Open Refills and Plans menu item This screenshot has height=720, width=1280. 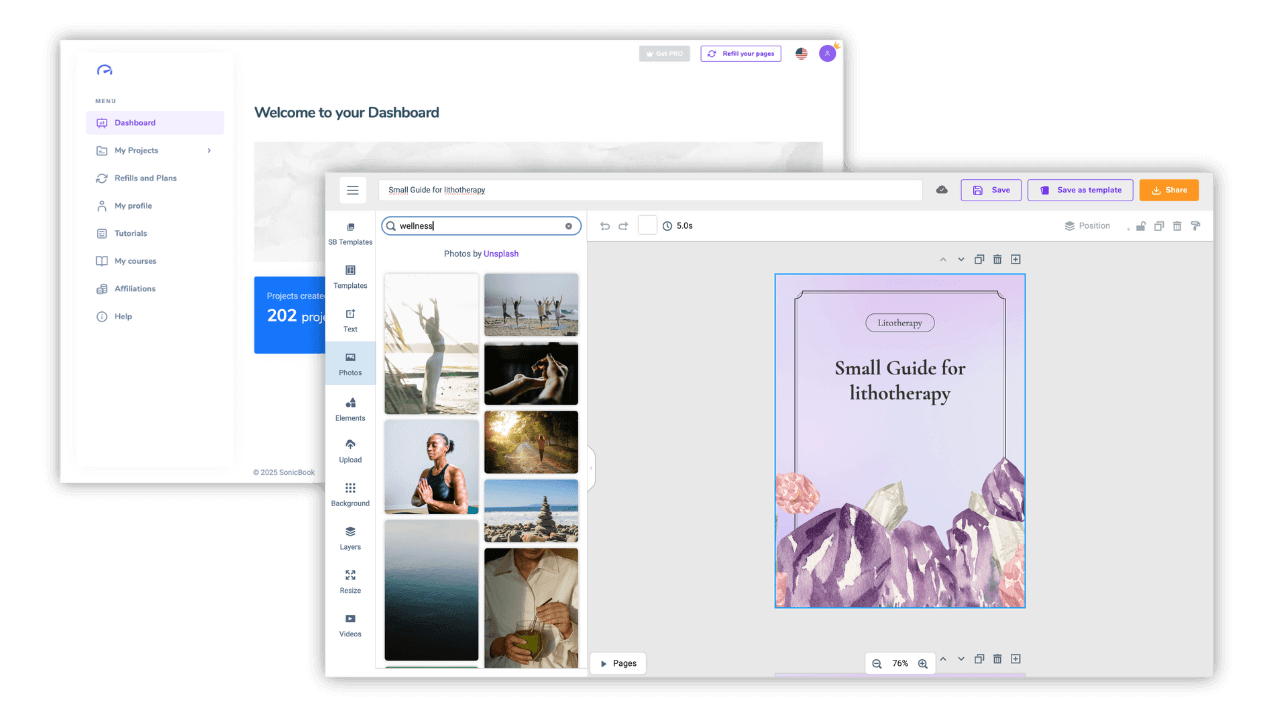coord(145,178)
